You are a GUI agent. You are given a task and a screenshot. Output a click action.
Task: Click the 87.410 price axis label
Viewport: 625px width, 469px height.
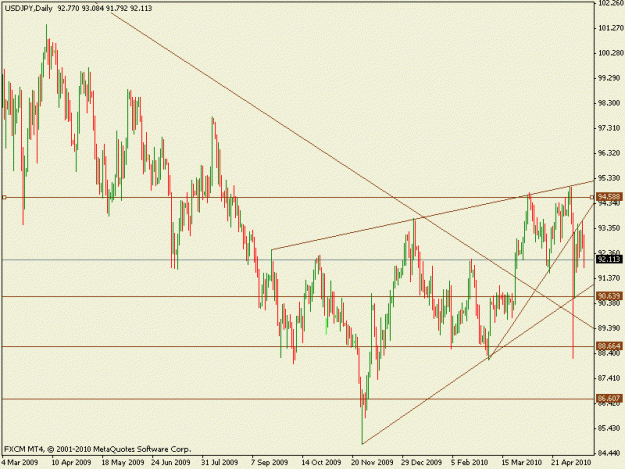pyautogui.click(x=610, y=378)
